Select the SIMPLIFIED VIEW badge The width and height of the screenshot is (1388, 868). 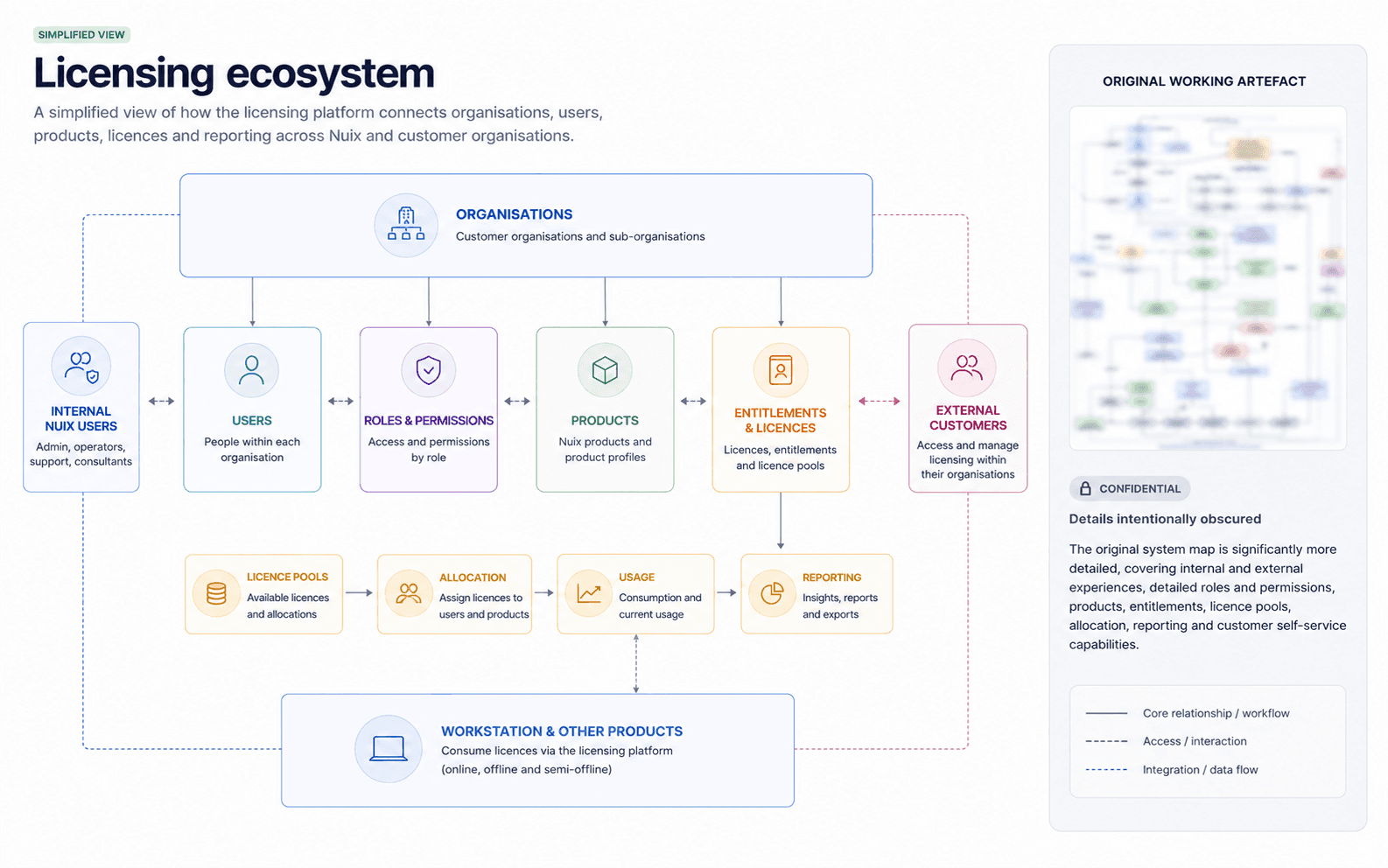point(81,35)
